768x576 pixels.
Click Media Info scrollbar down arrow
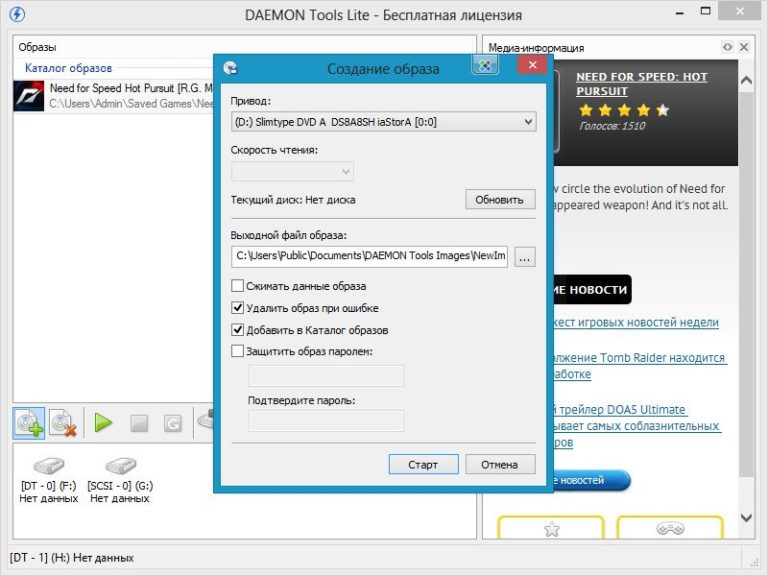pos(746,517)
